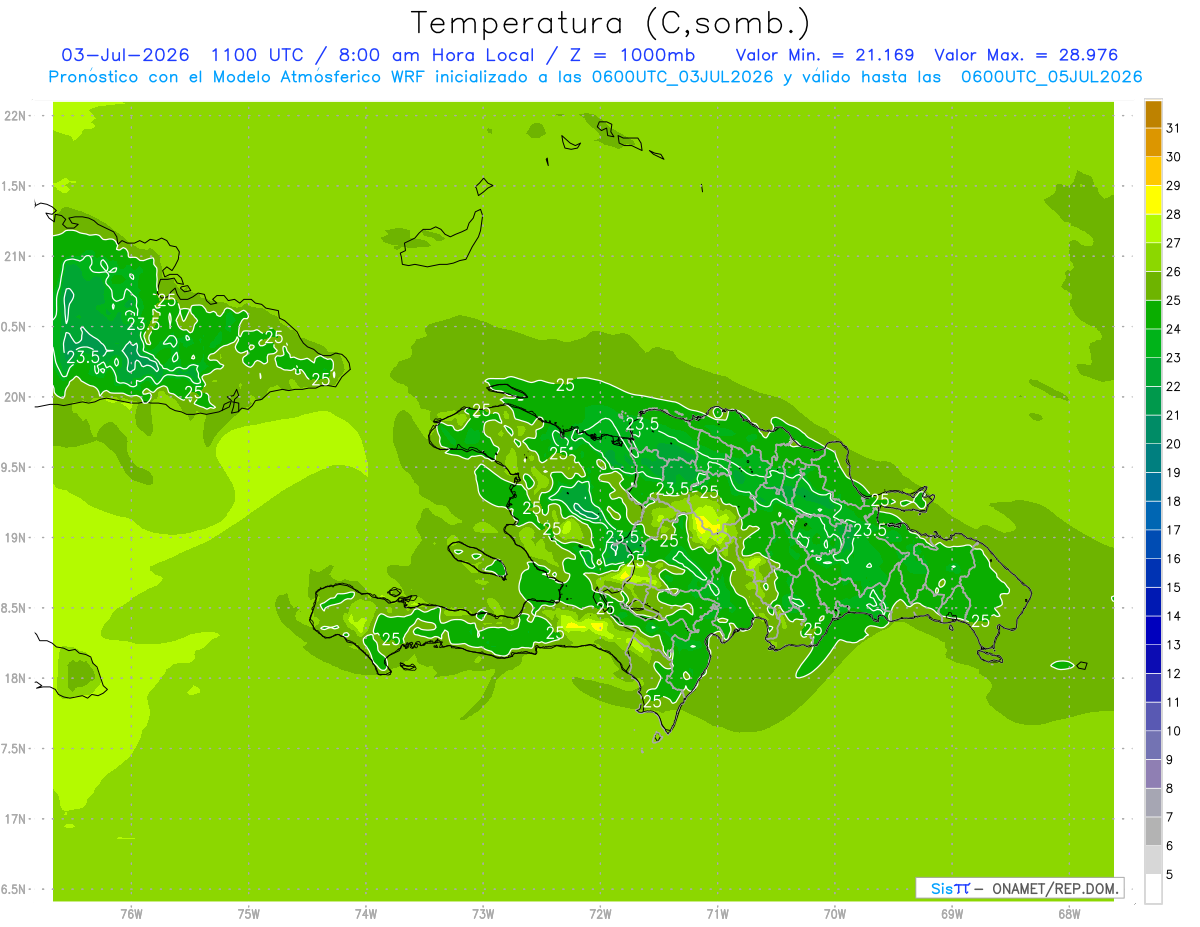Click the '72W' longitude axis label

600,914
